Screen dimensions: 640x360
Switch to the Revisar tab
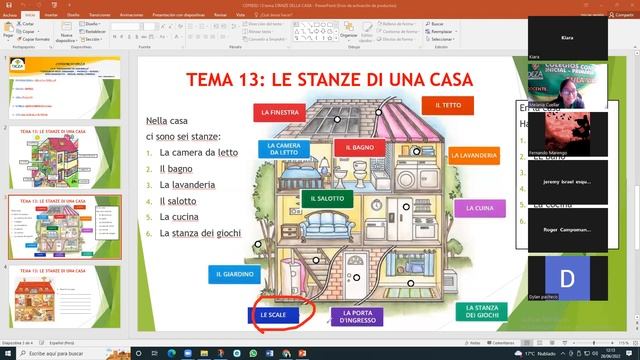[x=220, y=15]
